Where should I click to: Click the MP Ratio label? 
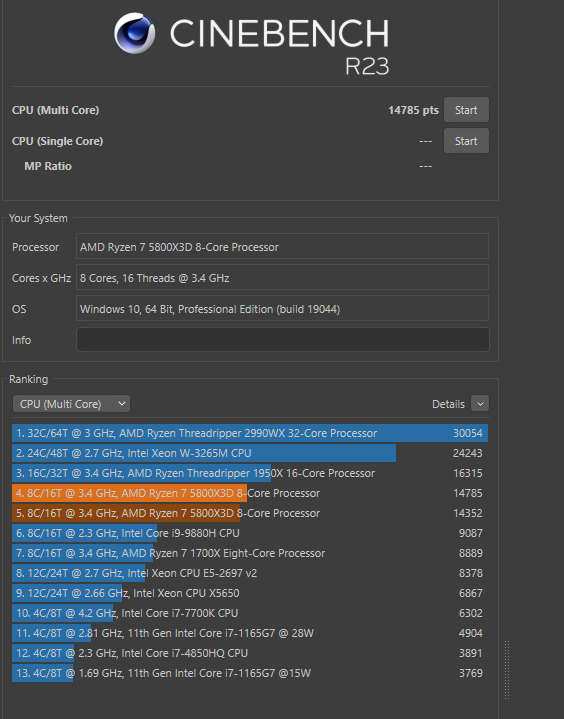point(48,166)
